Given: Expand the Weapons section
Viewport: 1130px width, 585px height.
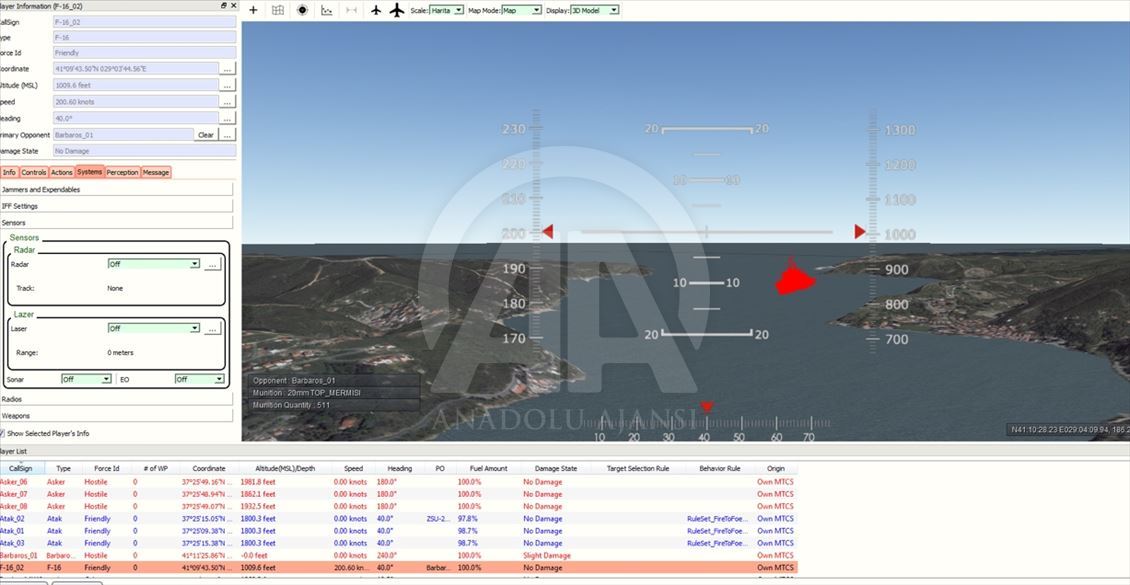Looking at the screenshot, I should 116,416.
